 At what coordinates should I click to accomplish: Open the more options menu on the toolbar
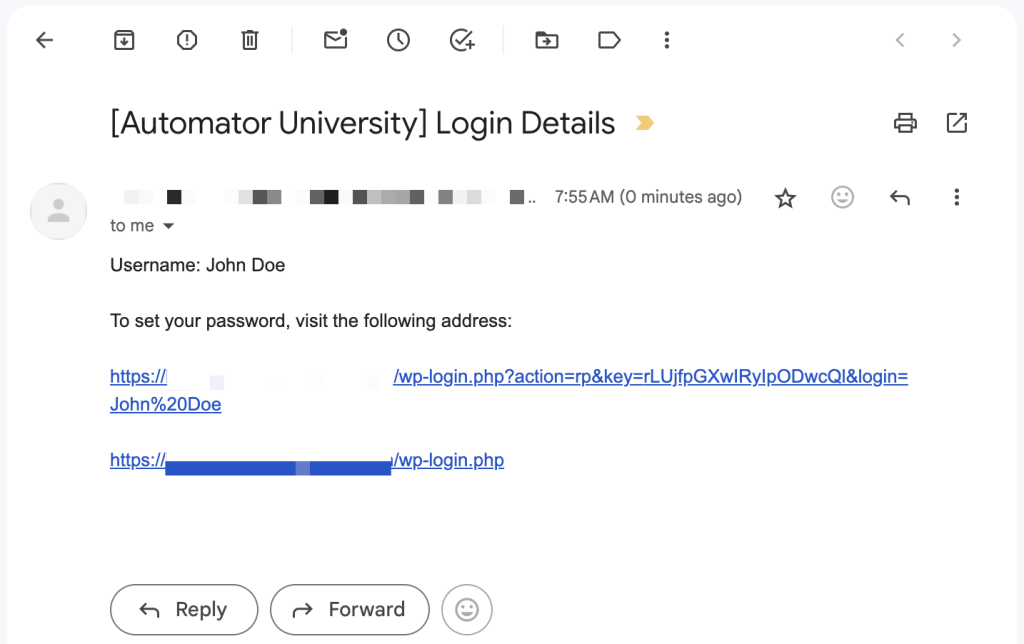point(667,40)
